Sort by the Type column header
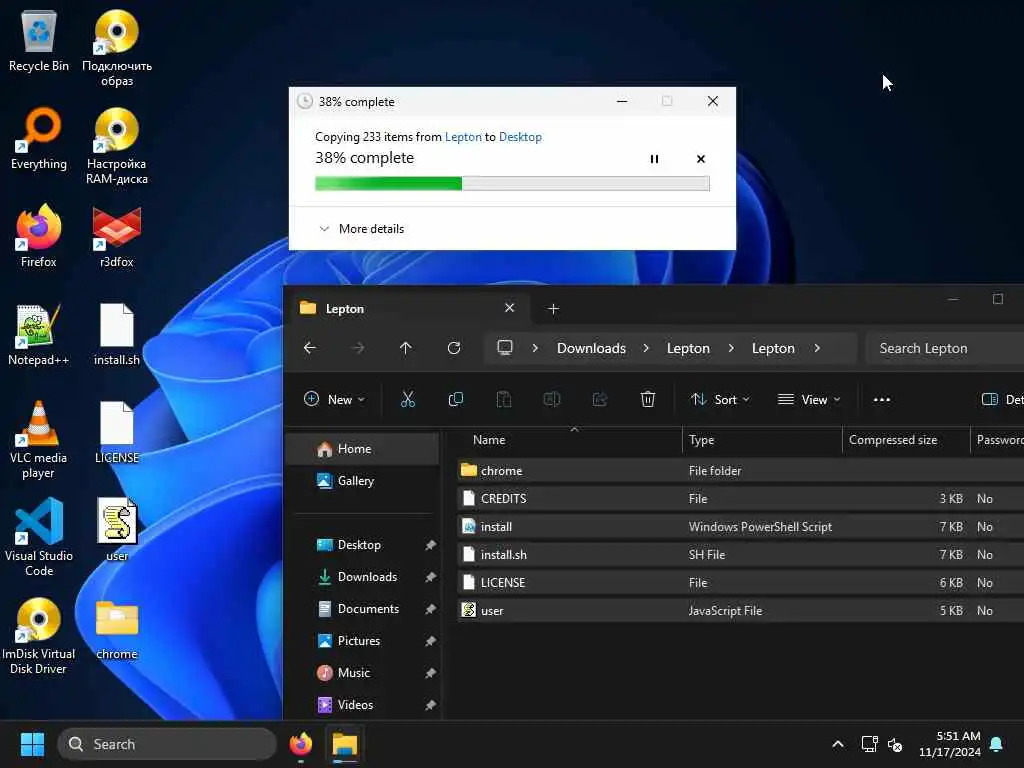 701,440
